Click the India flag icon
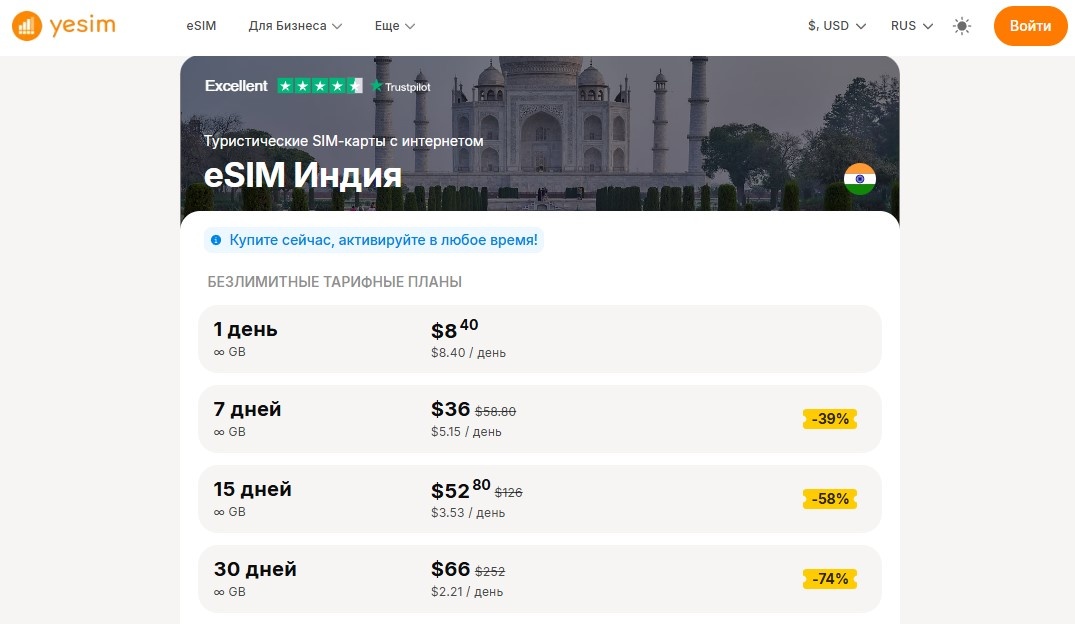Image resolution: width=1075 pixels, height=624 pixels. pyautogui.click(x=858, y=180)
